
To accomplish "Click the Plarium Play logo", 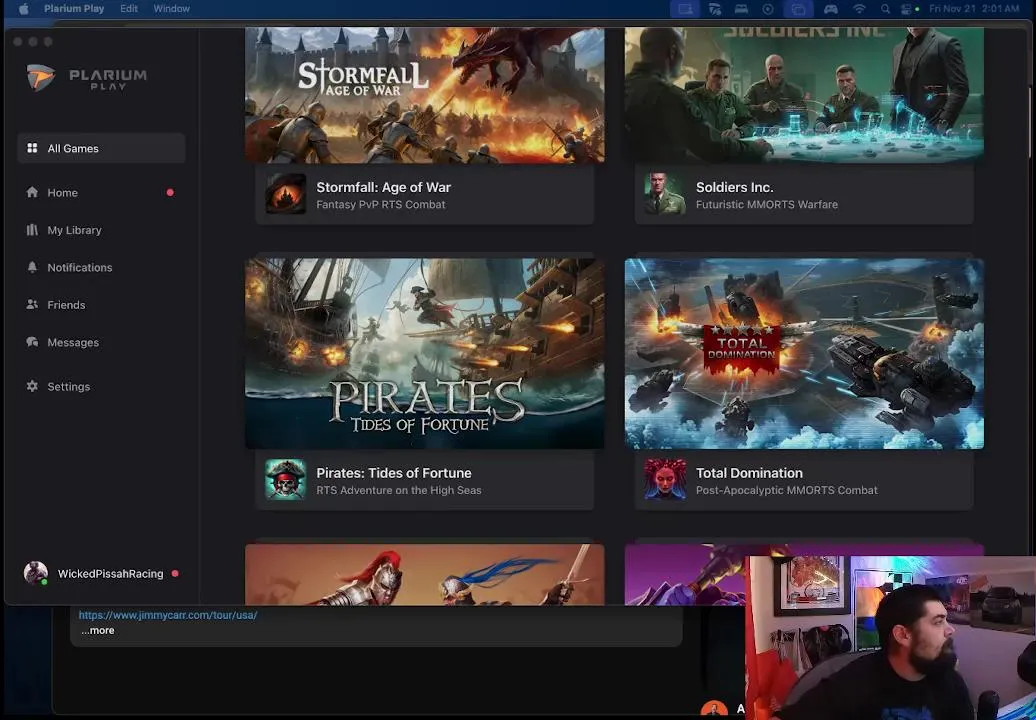I will 87,78.
